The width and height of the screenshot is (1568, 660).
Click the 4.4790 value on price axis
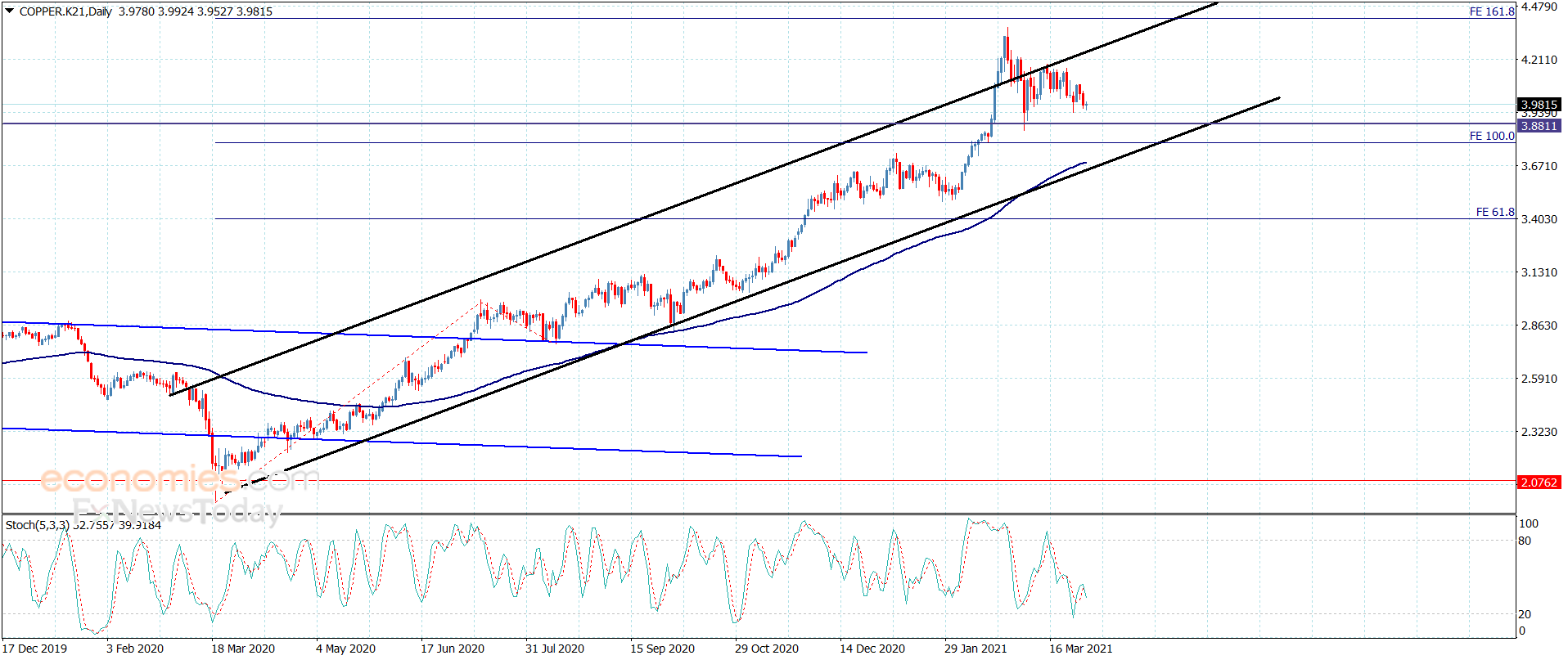click(x=1539, y=7)
